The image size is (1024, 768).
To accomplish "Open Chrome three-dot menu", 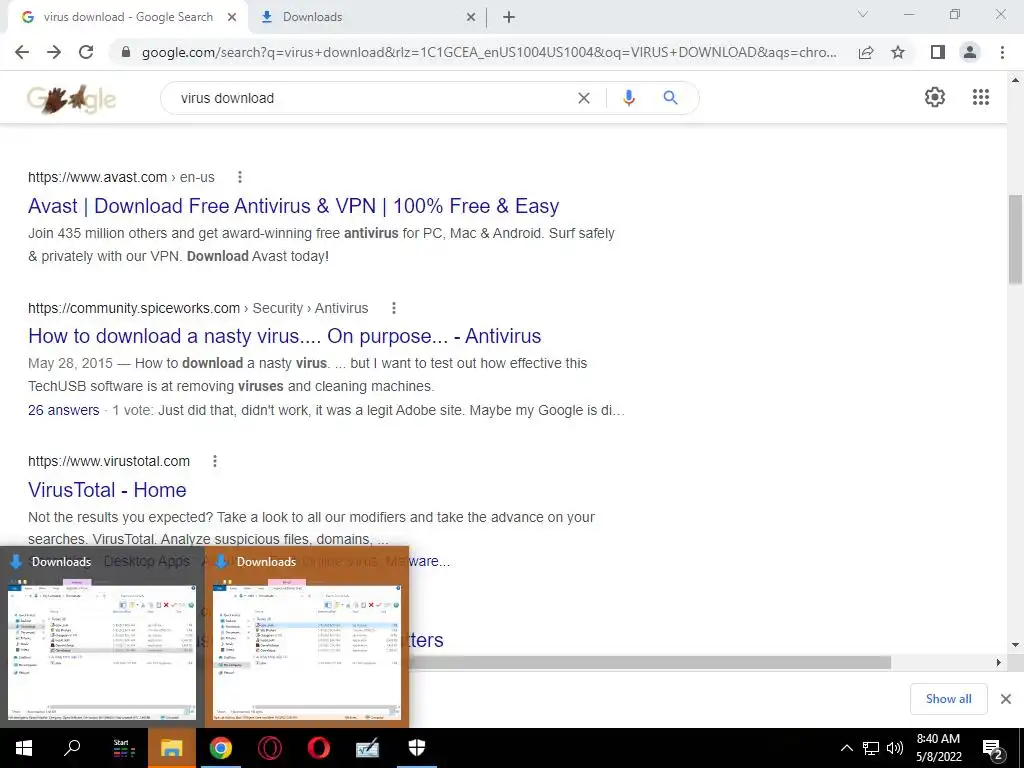I will tap(1002, 52).
